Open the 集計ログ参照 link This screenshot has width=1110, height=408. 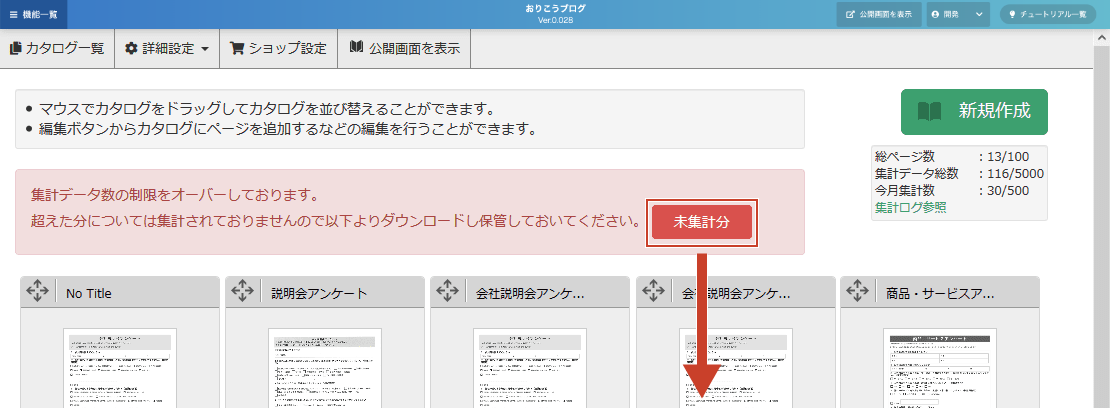[910, 207]
